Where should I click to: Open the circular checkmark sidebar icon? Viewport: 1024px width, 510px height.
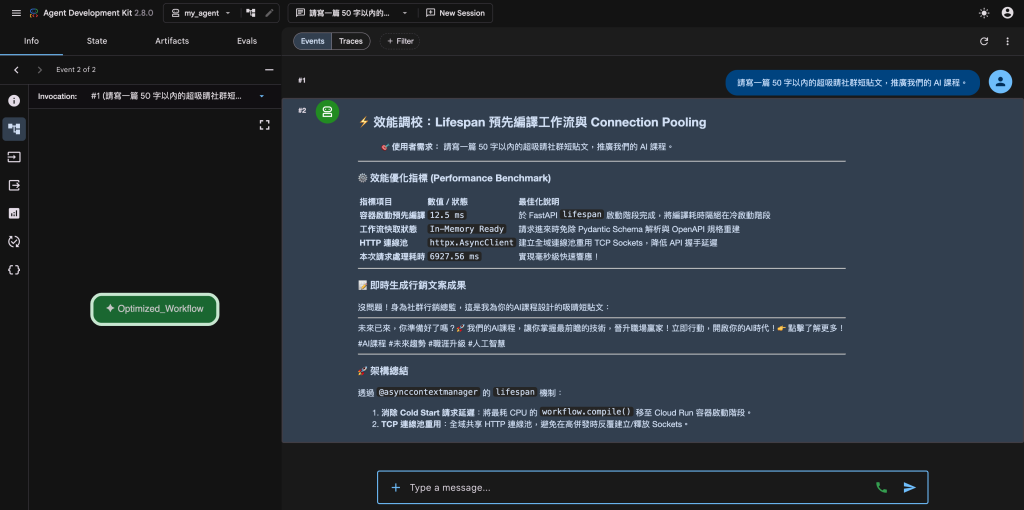[x=14, y=242]
